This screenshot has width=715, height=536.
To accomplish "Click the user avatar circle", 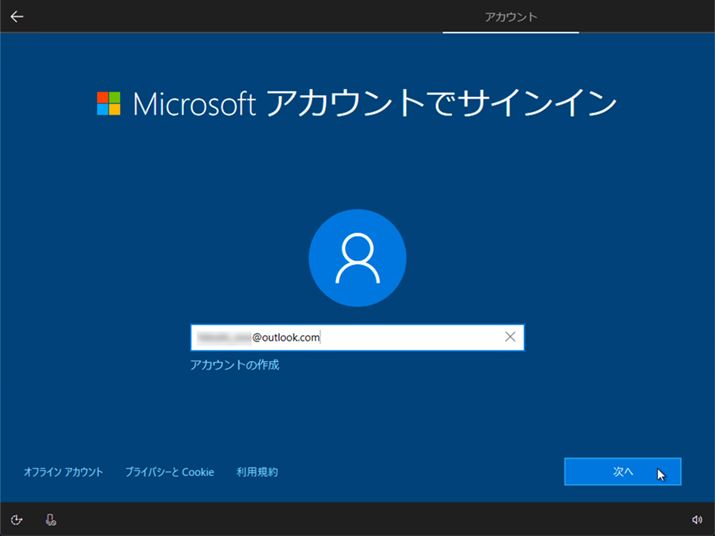I will 358,258.
